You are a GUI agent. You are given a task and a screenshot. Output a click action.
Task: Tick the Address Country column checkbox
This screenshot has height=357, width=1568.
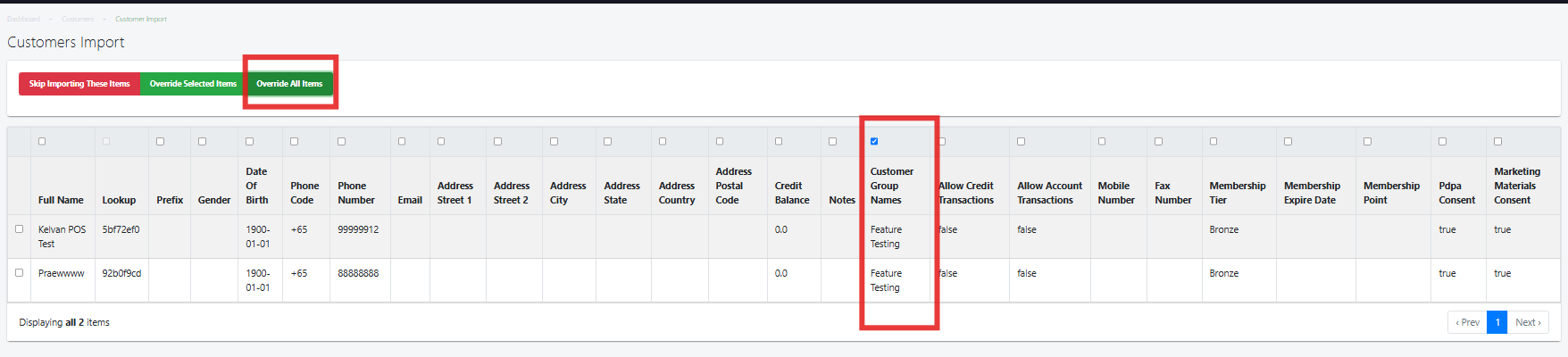(x=663, y=141)
